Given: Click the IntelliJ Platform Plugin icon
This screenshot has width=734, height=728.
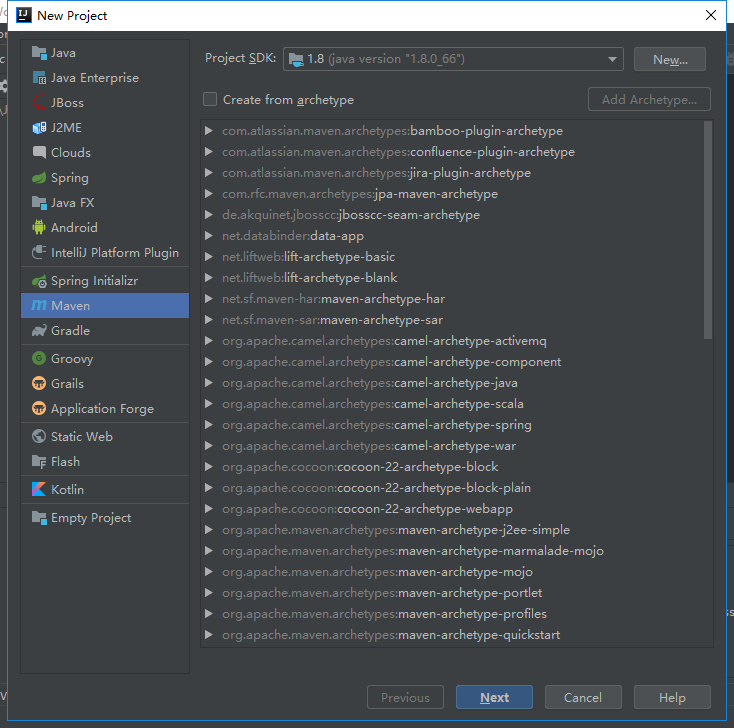Looking at the screenshot, I should 39,253.
